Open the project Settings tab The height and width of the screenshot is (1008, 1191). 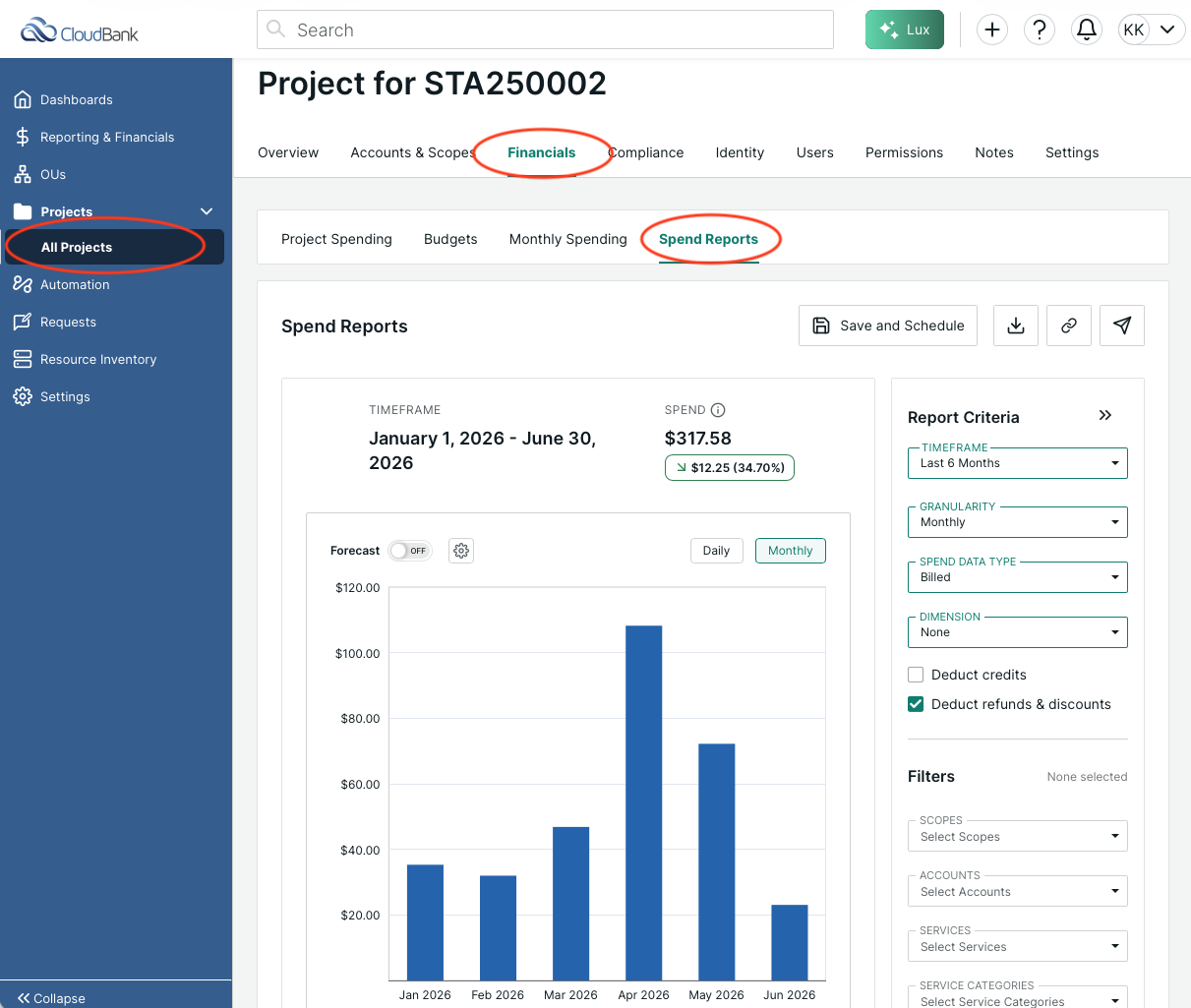pos(1072,152)
